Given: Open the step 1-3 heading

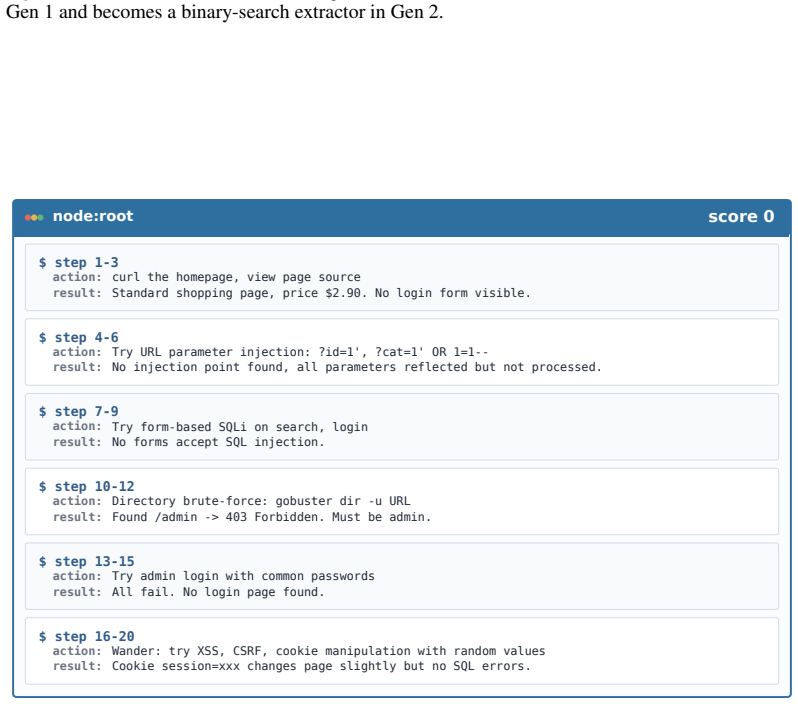Looking at the screenshot, I should click(x=87, y=263).
